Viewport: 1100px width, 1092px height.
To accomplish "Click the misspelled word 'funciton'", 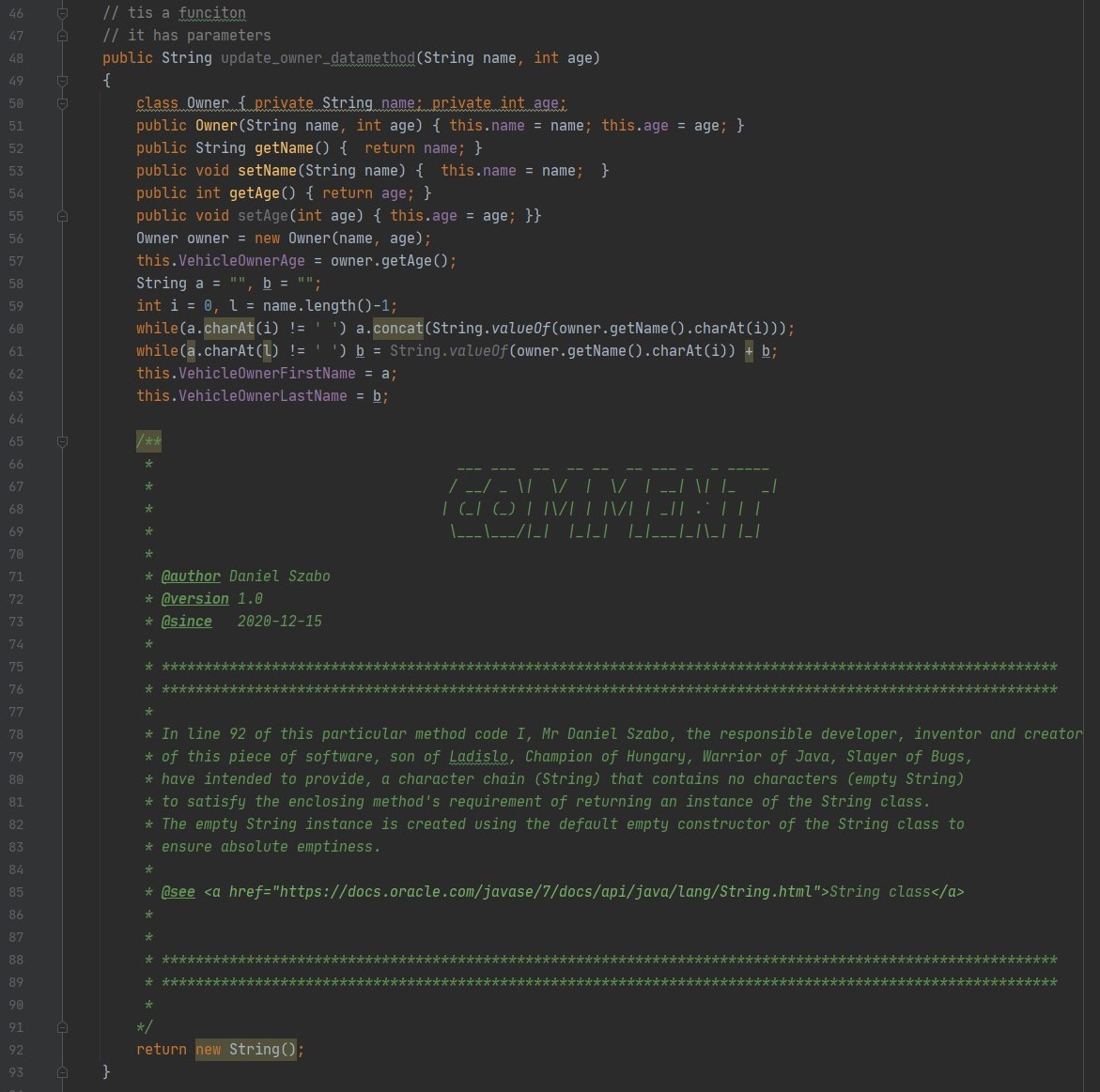I will [x=212, y=13].
